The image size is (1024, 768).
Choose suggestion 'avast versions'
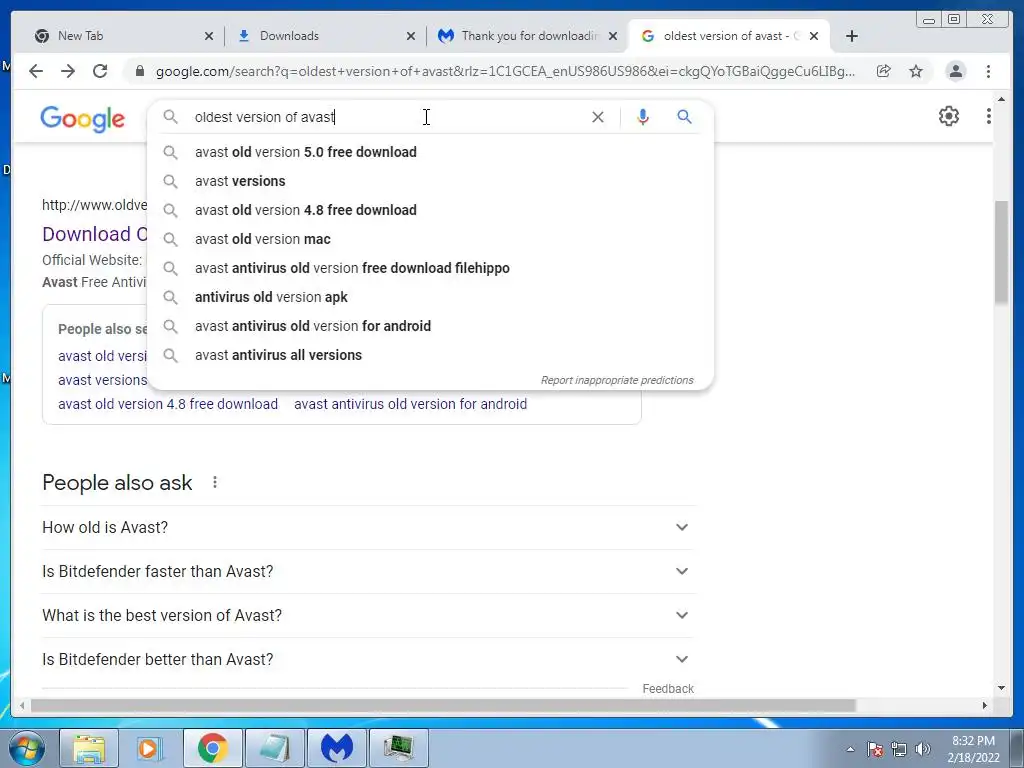[x=430, y=181]
